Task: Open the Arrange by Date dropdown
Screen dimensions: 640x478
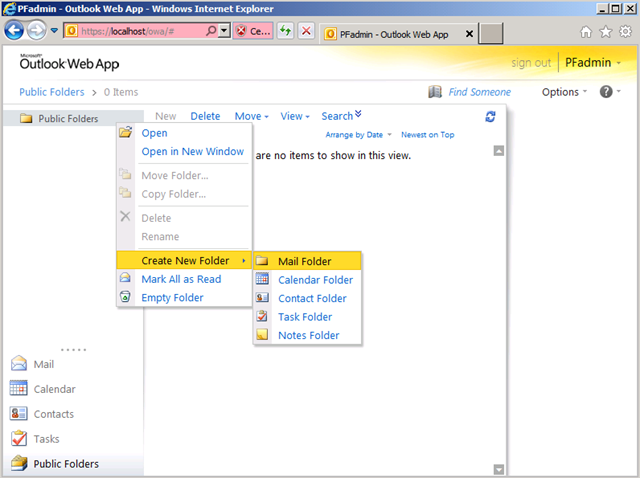Action: click(x=358, y=135)
